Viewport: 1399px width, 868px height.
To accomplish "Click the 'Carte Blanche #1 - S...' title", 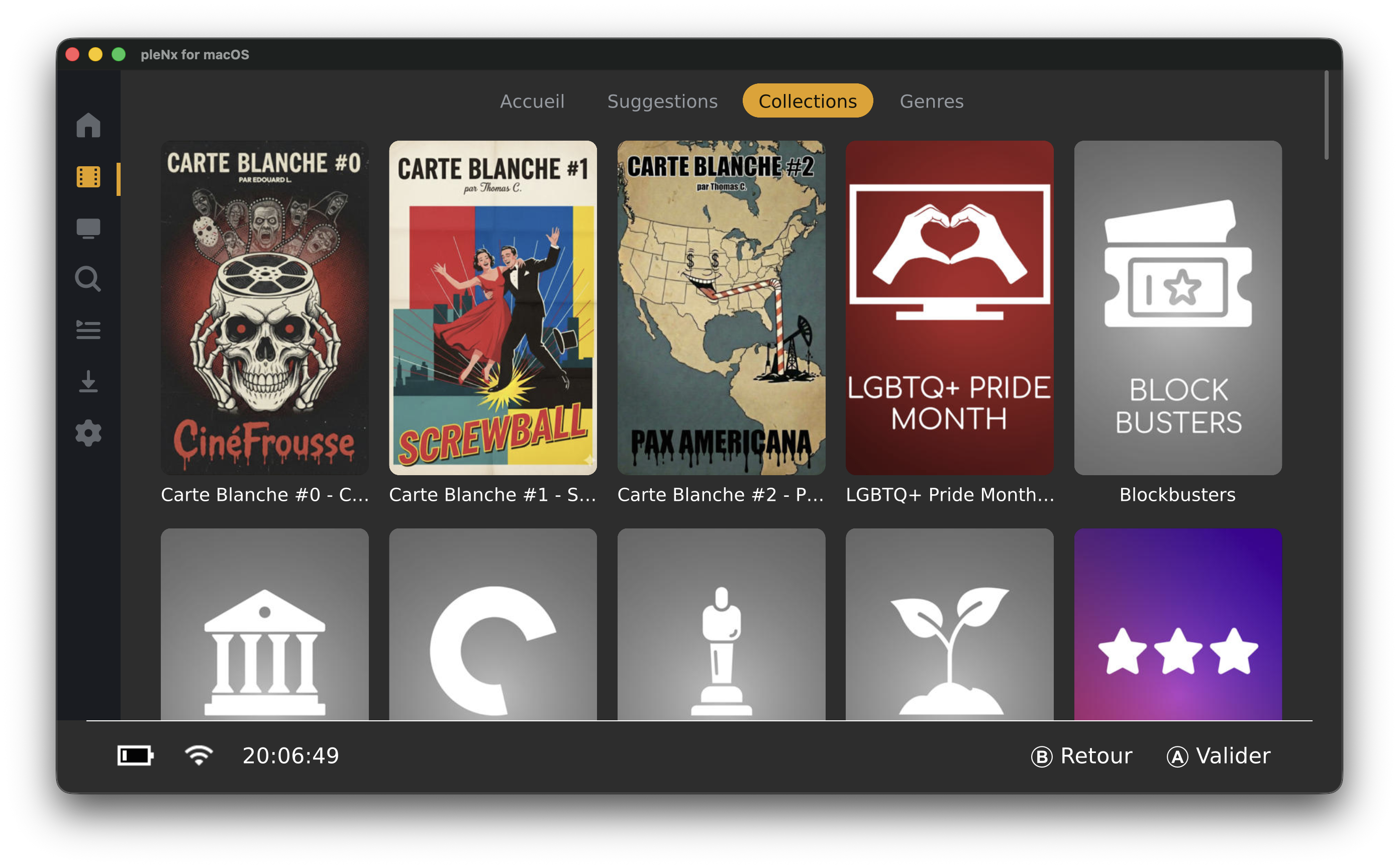I will tap(493, 494).
